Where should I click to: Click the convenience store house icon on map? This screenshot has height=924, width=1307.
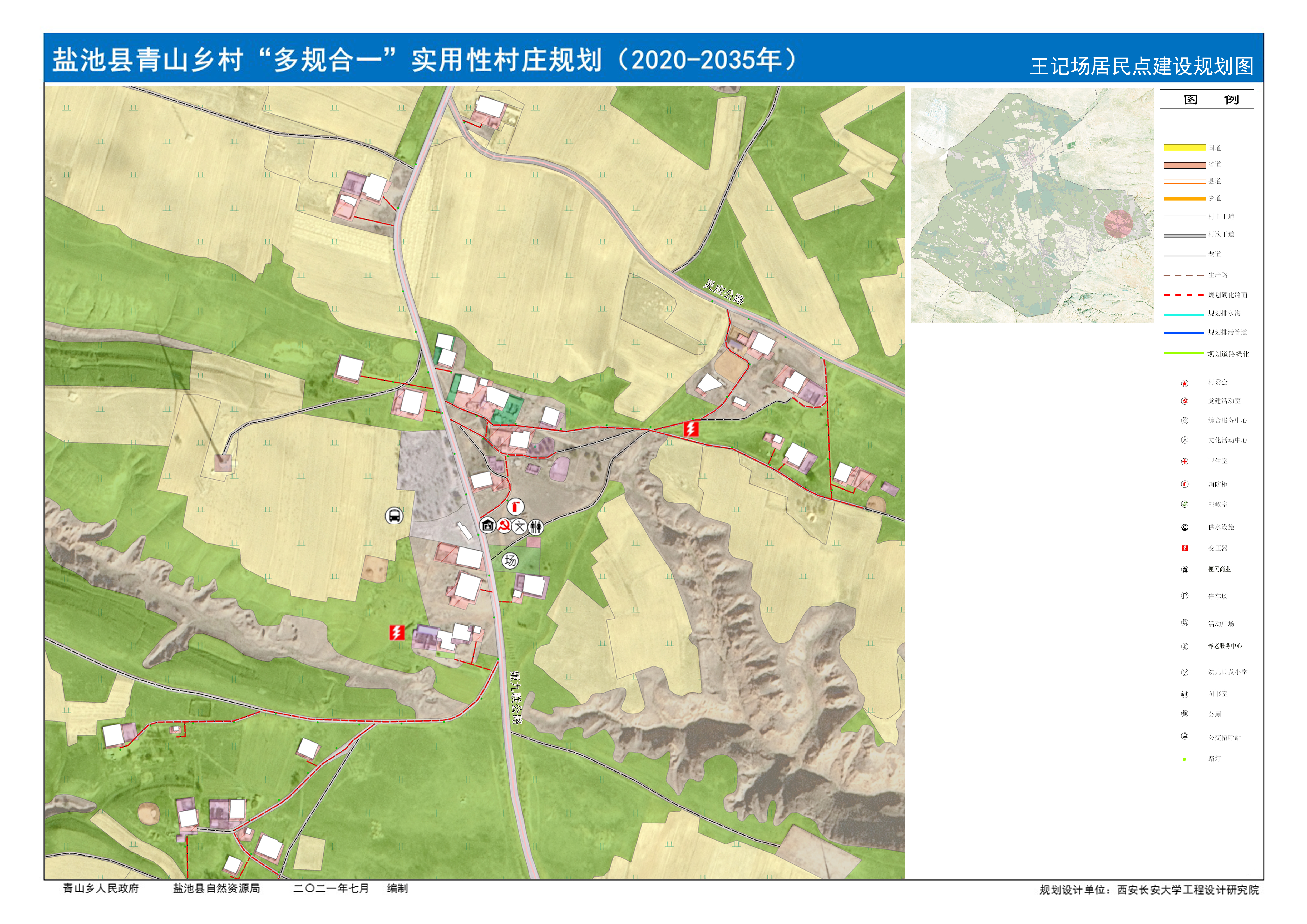pyautogui.click(x=487, y=525)
